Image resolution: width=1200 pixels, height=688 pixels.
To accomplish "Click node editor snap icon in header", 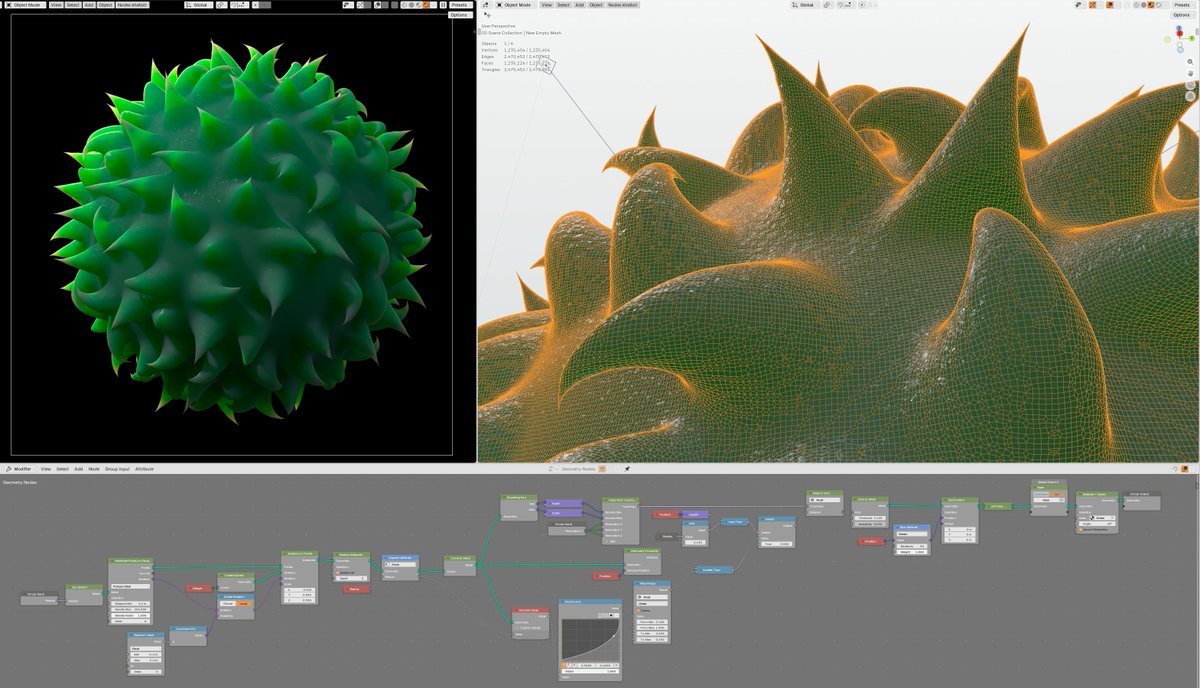I will pyautogui.click(x=1175, y=469).
